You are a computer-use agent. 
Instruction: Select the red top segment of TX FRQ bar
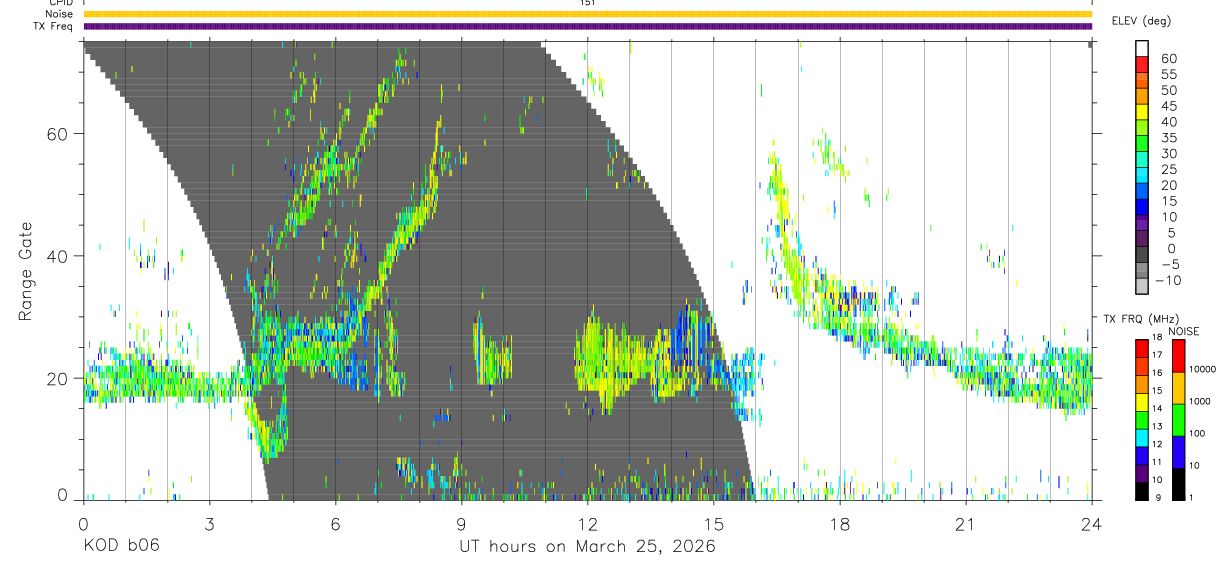click(1143, 348)
